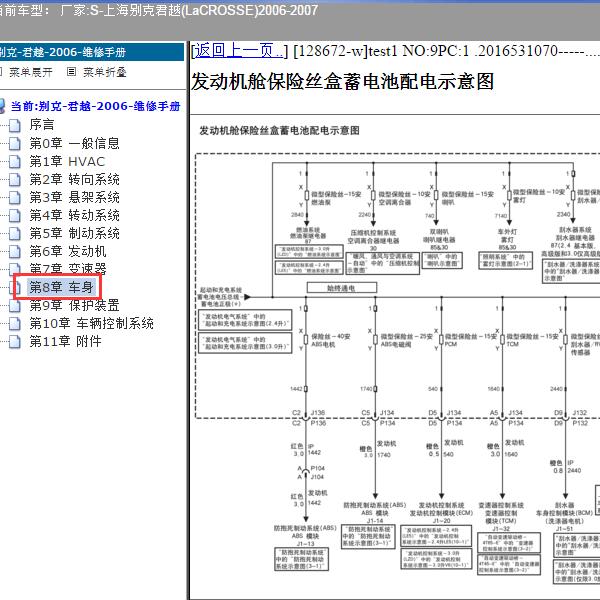Click the page icon beside 第1章 HVAC
Image resolution: width=600 pixels, height=600 pixels.
(15, 161)
